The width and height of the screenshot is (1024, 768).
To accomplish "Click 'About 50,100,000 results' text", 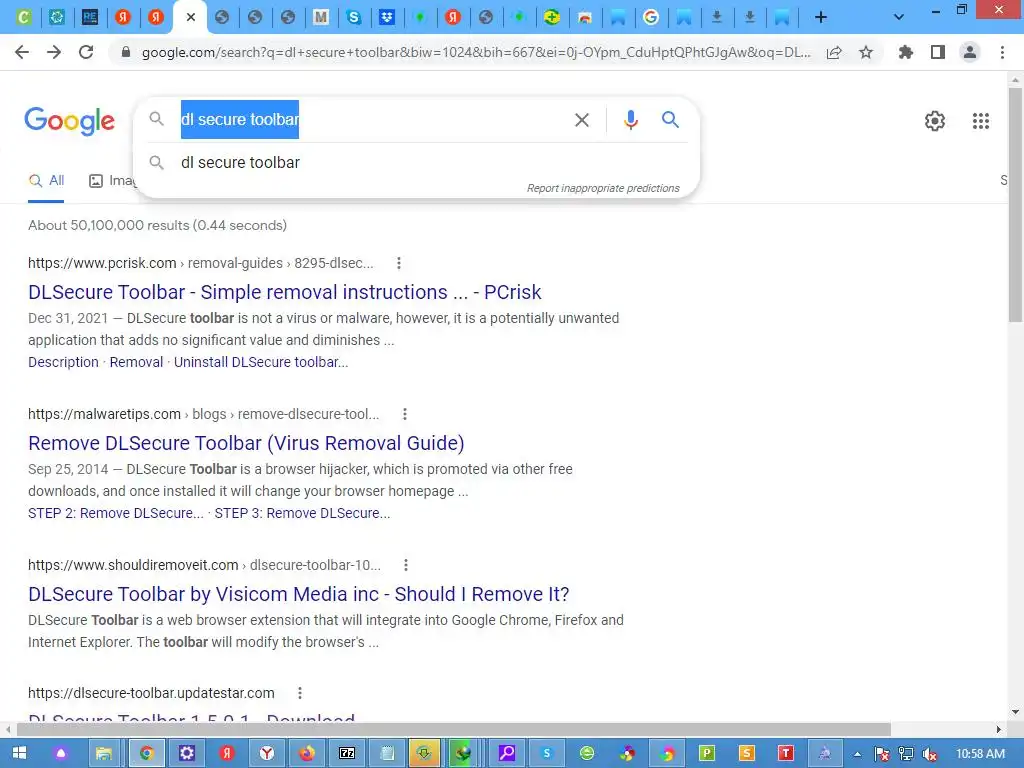I will click(157, 225).
